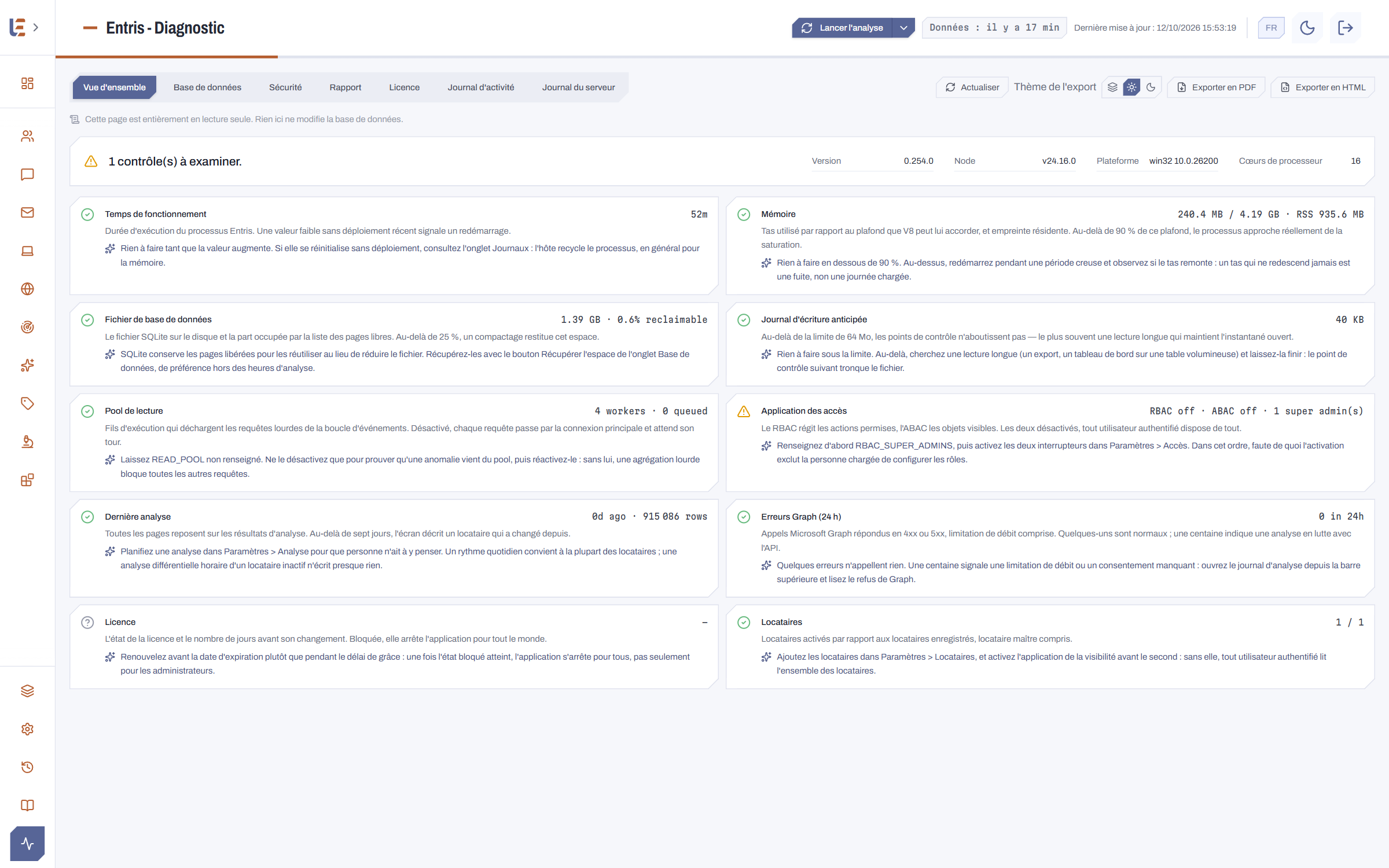Click Exporter en HTML

(x=1322, y=87)
